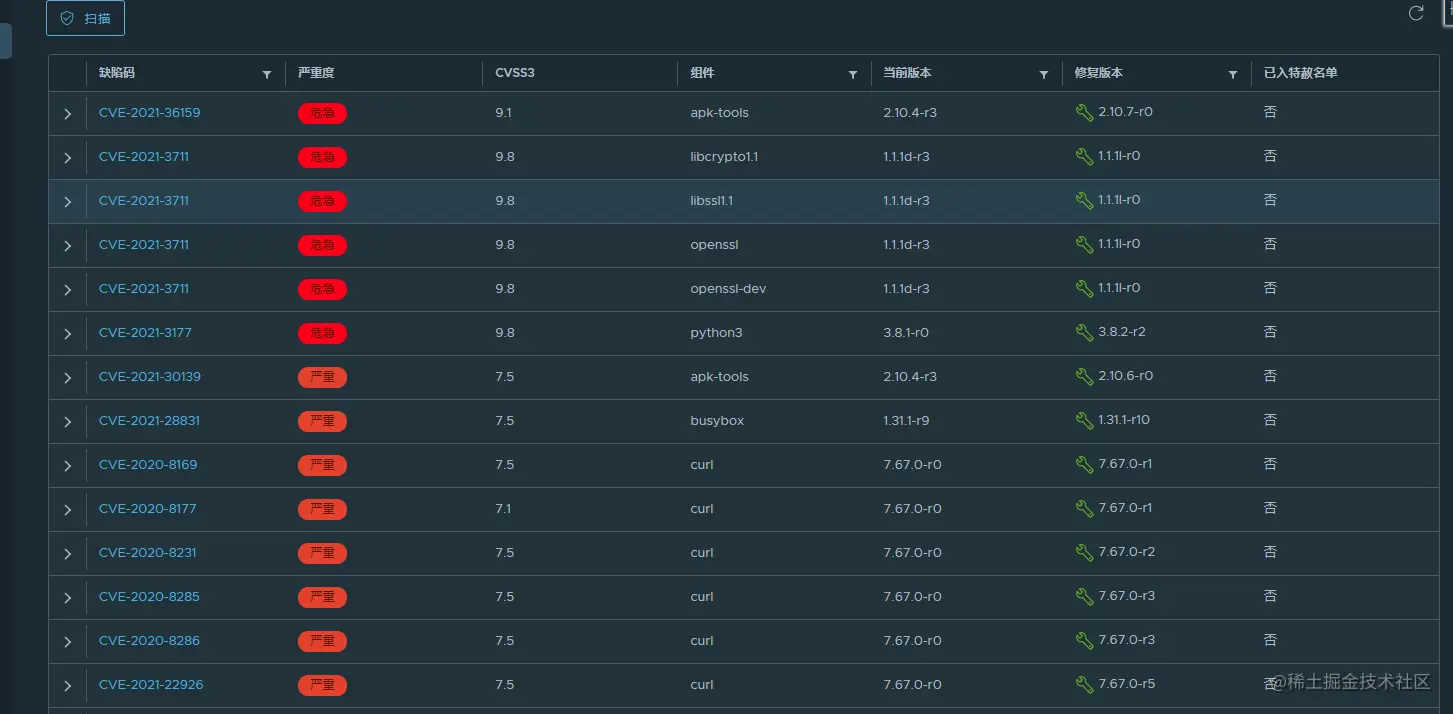Expand the CVE-2021-30139 row
The image size is (1453, 714).
pyautogui.click(x=68, y=378)
